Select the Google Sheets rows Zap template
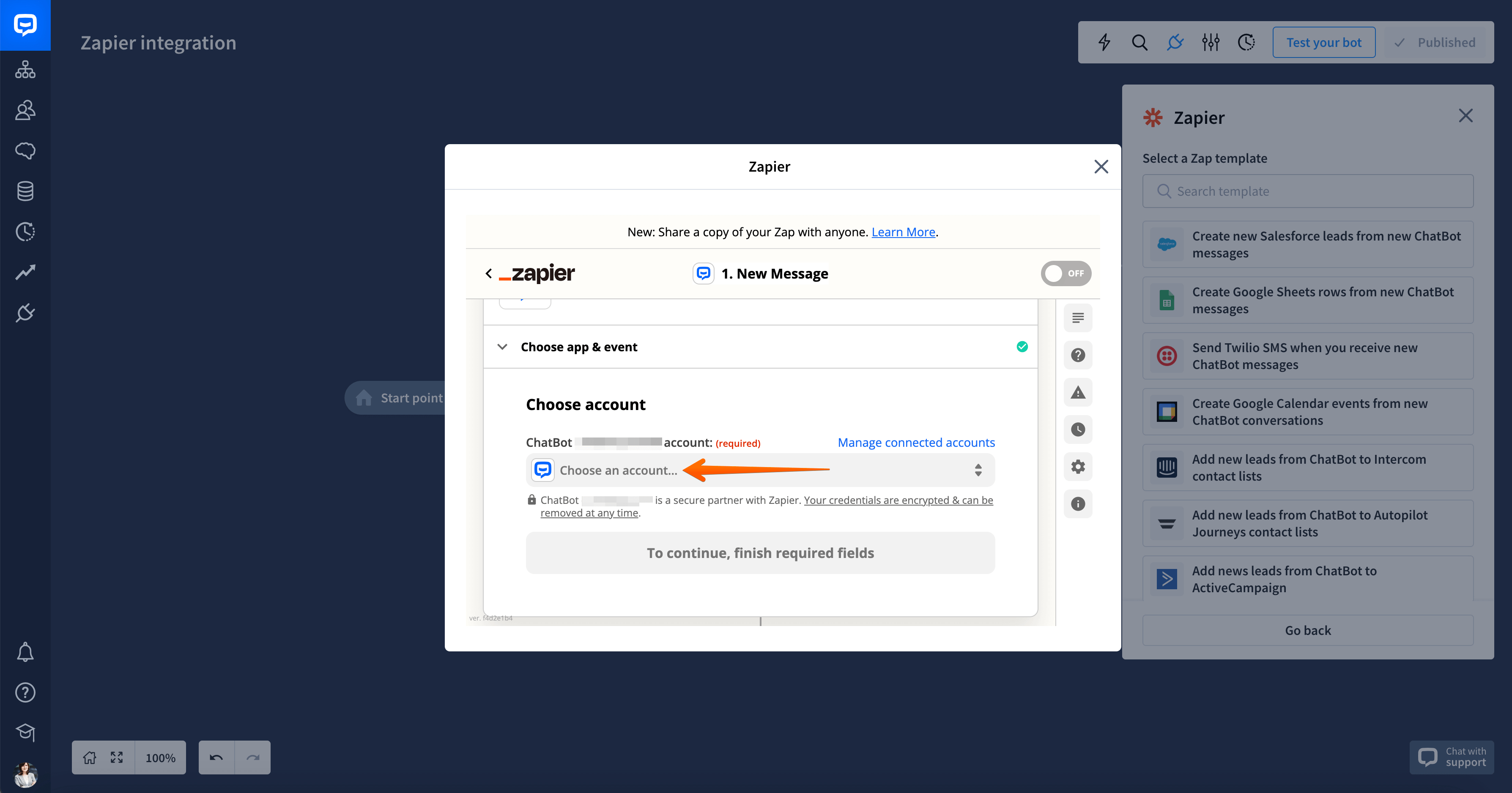The image size is (1512, 793). point(1308,300)
